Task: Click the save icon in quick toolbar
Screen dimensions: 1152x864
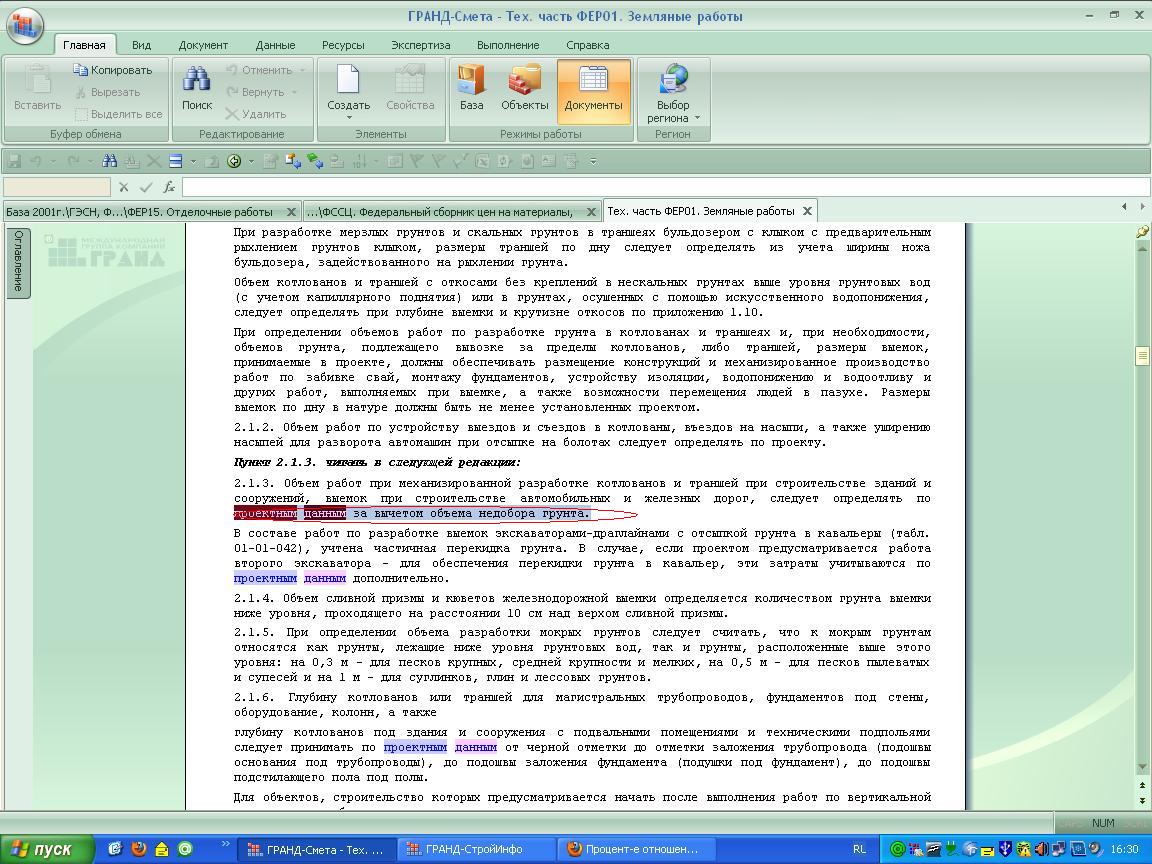Action: click(x=14, y=161)
